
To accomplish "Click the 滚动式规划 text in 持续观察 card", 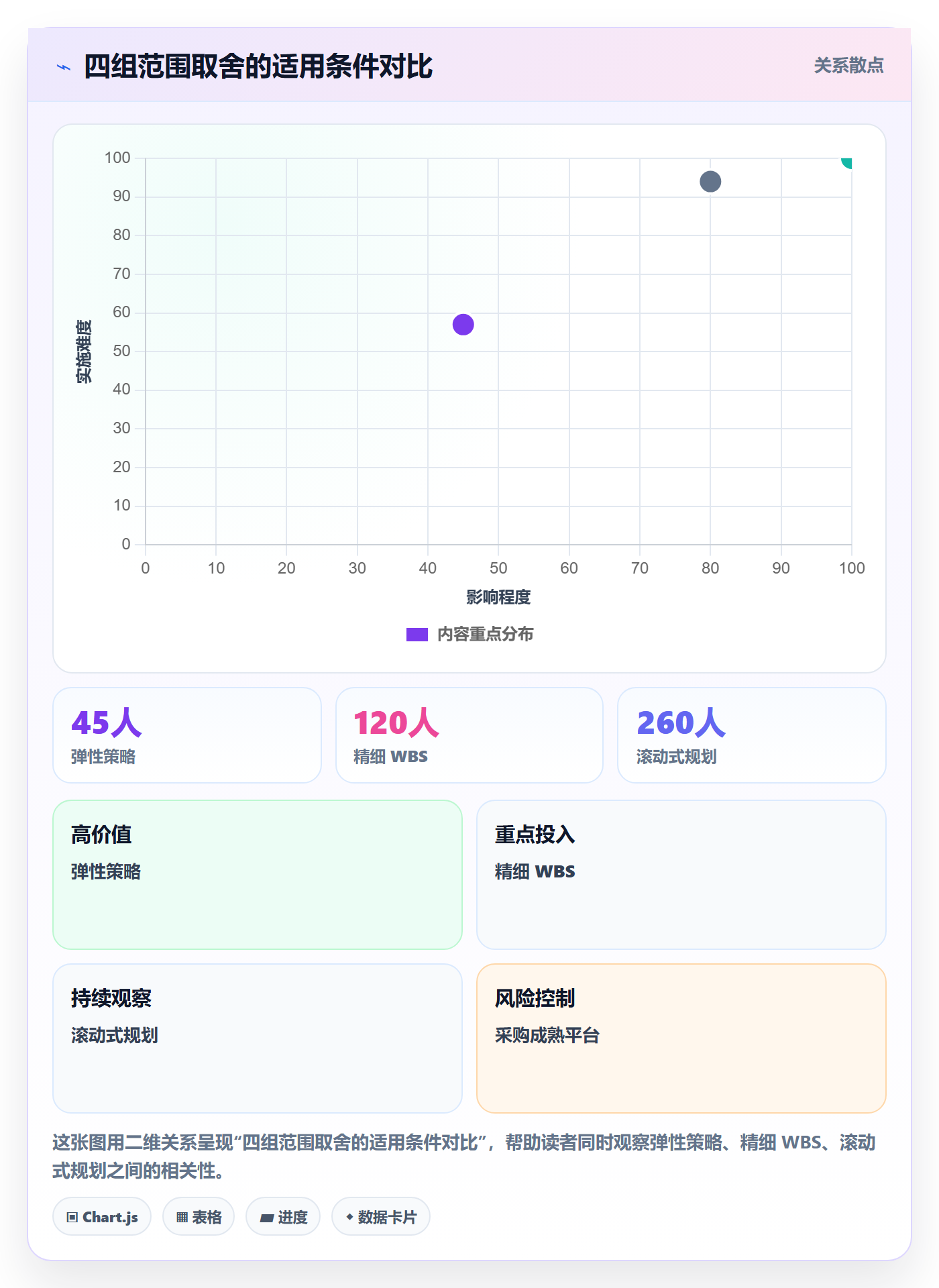I will point(115,1036).
